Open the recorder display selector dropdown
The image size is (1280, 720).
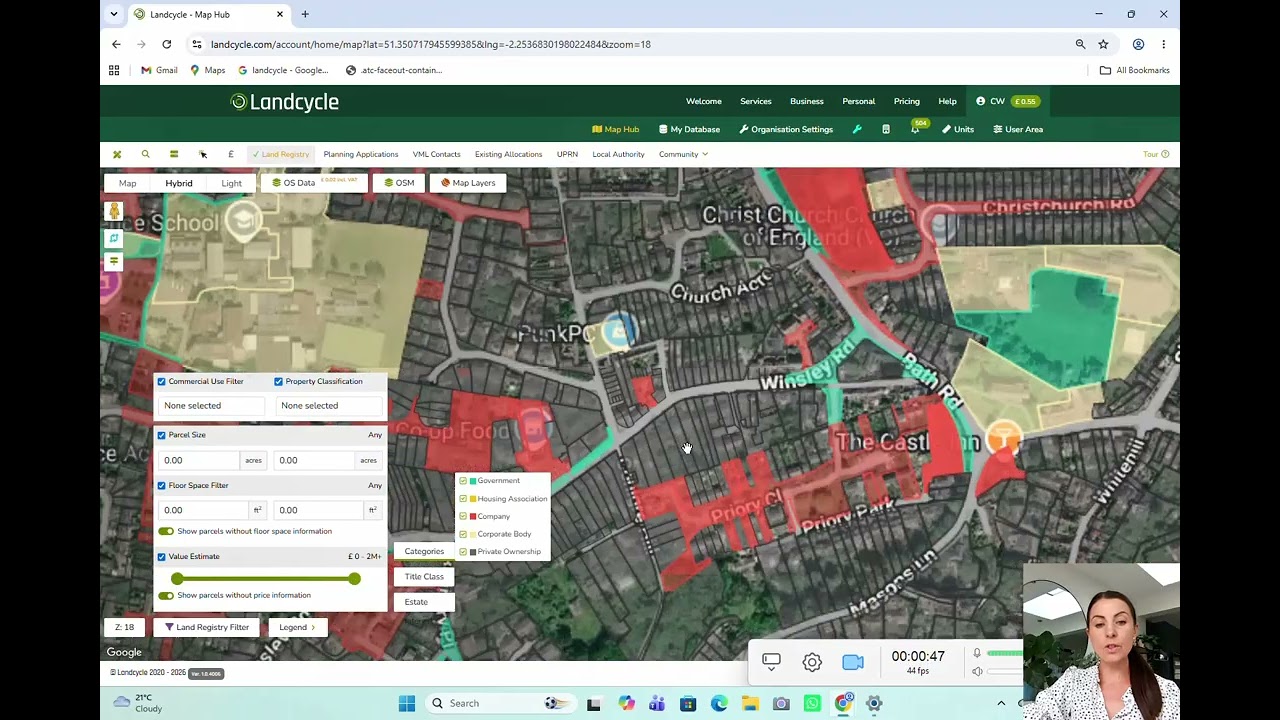tap(771, 662)
